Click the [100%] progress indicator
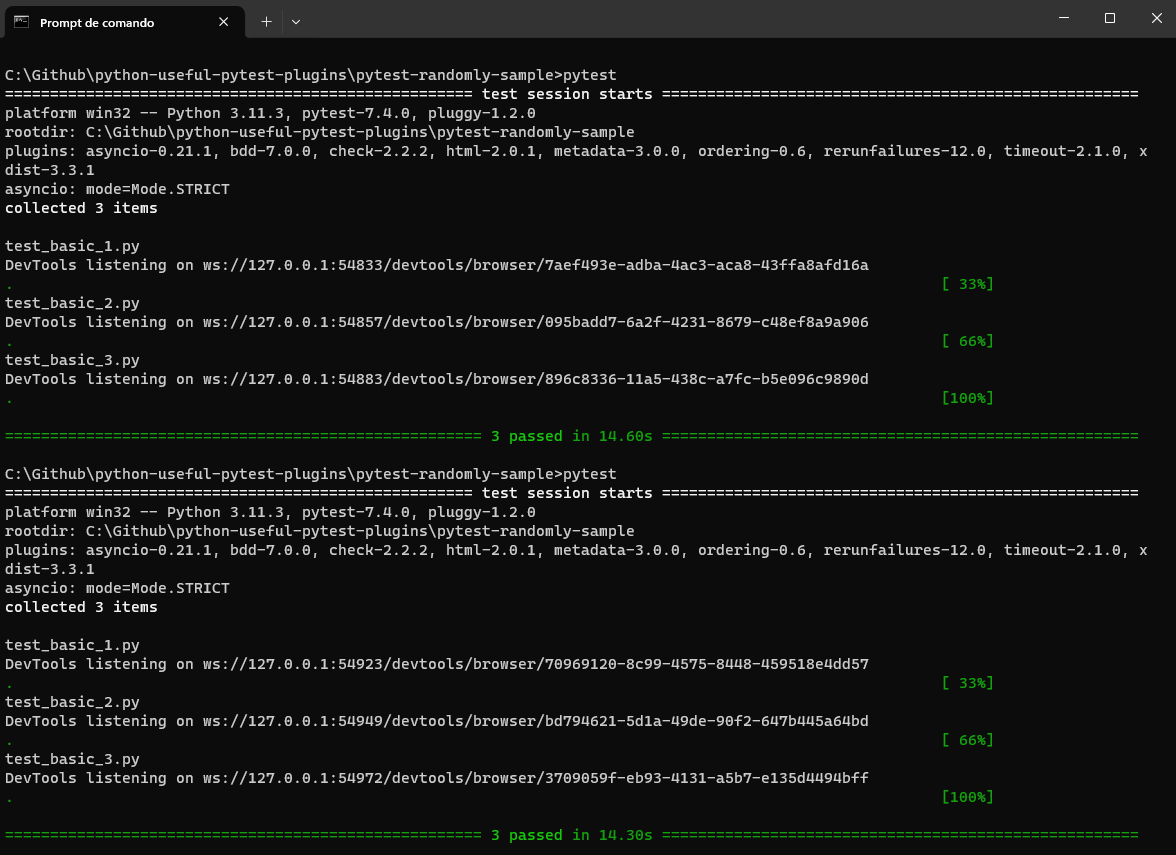 (x=967, y=397)
